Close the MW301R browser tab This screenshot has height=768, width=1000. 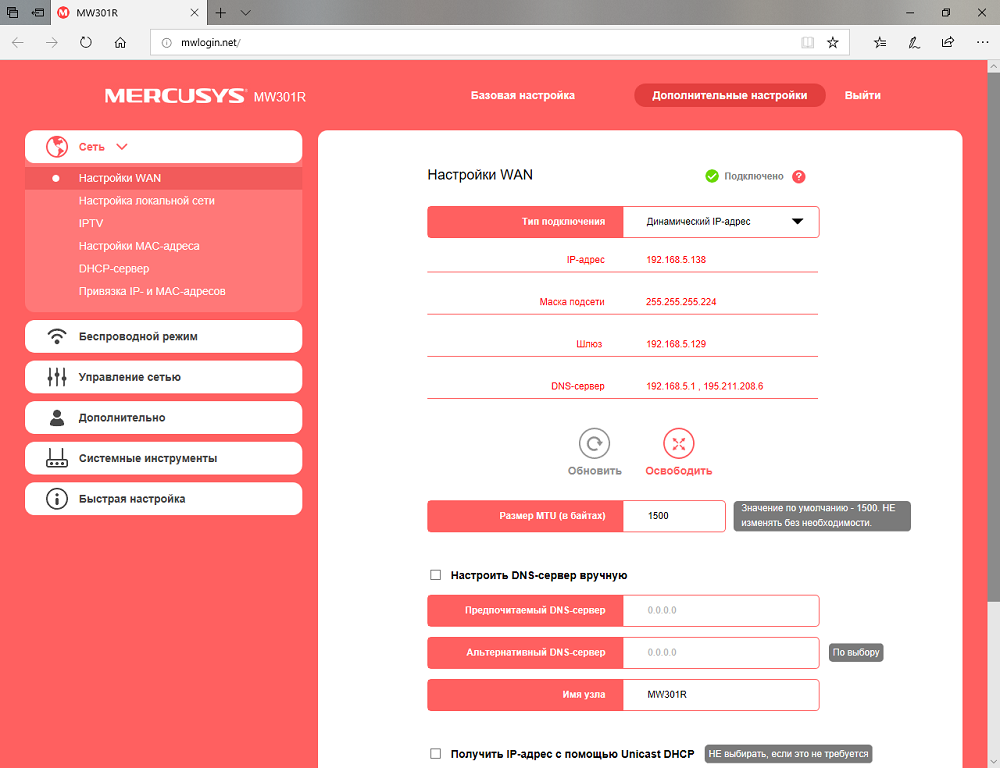point(195,13)
